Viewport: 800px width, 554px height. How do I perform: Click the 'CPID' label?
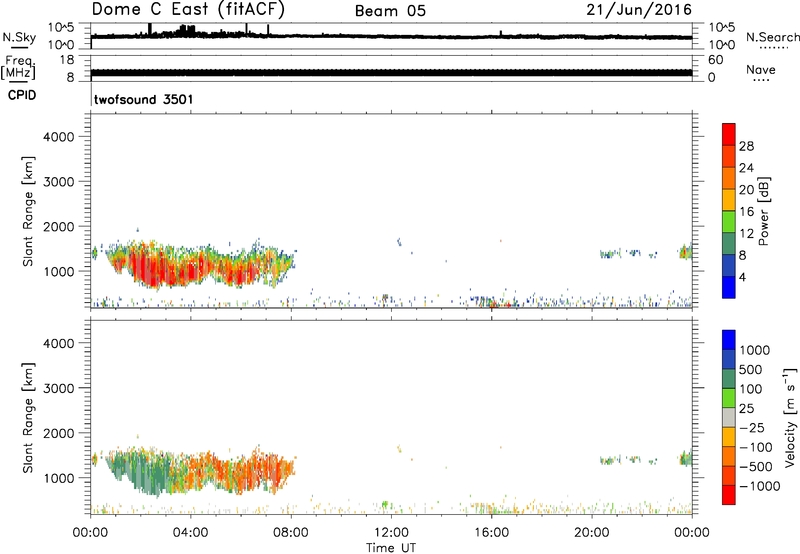click(22, 95)
